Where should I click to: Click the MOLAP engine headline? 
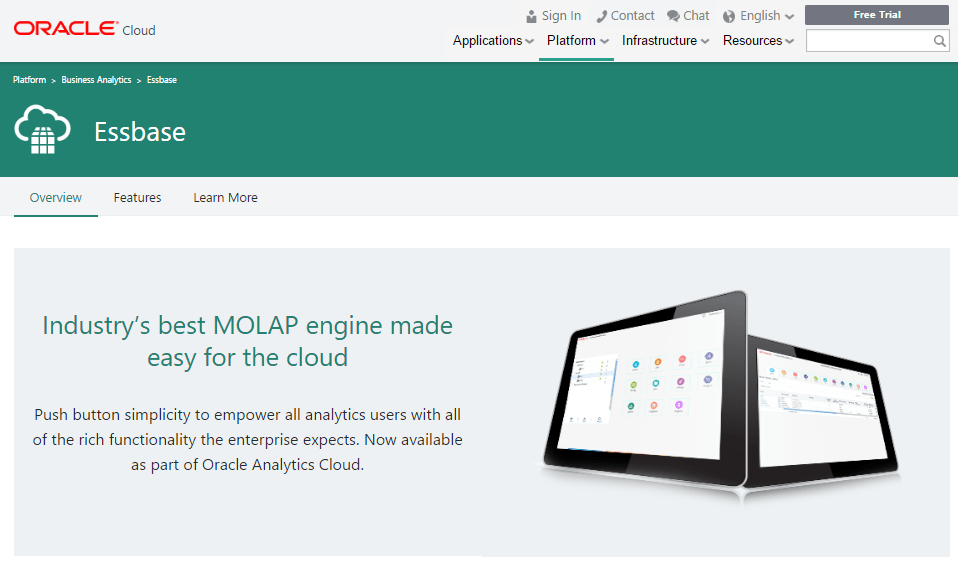click(247, 341)
